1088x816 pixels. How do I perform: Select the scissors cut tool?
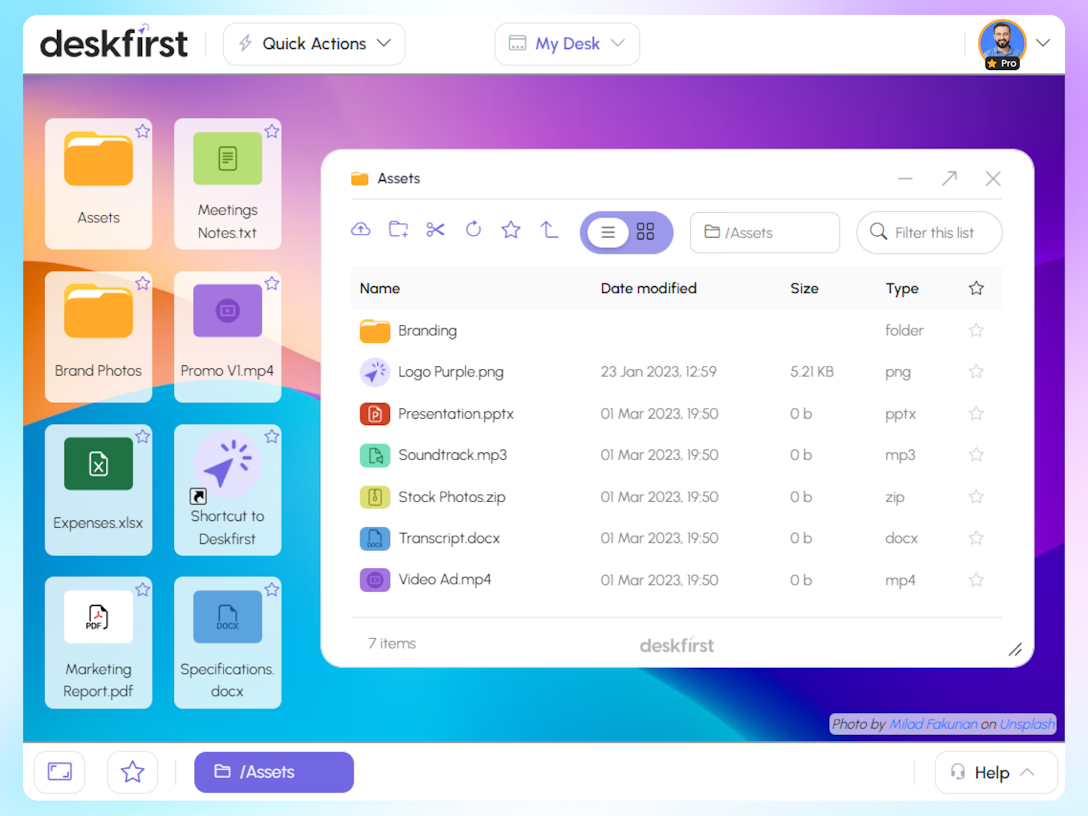435,230
